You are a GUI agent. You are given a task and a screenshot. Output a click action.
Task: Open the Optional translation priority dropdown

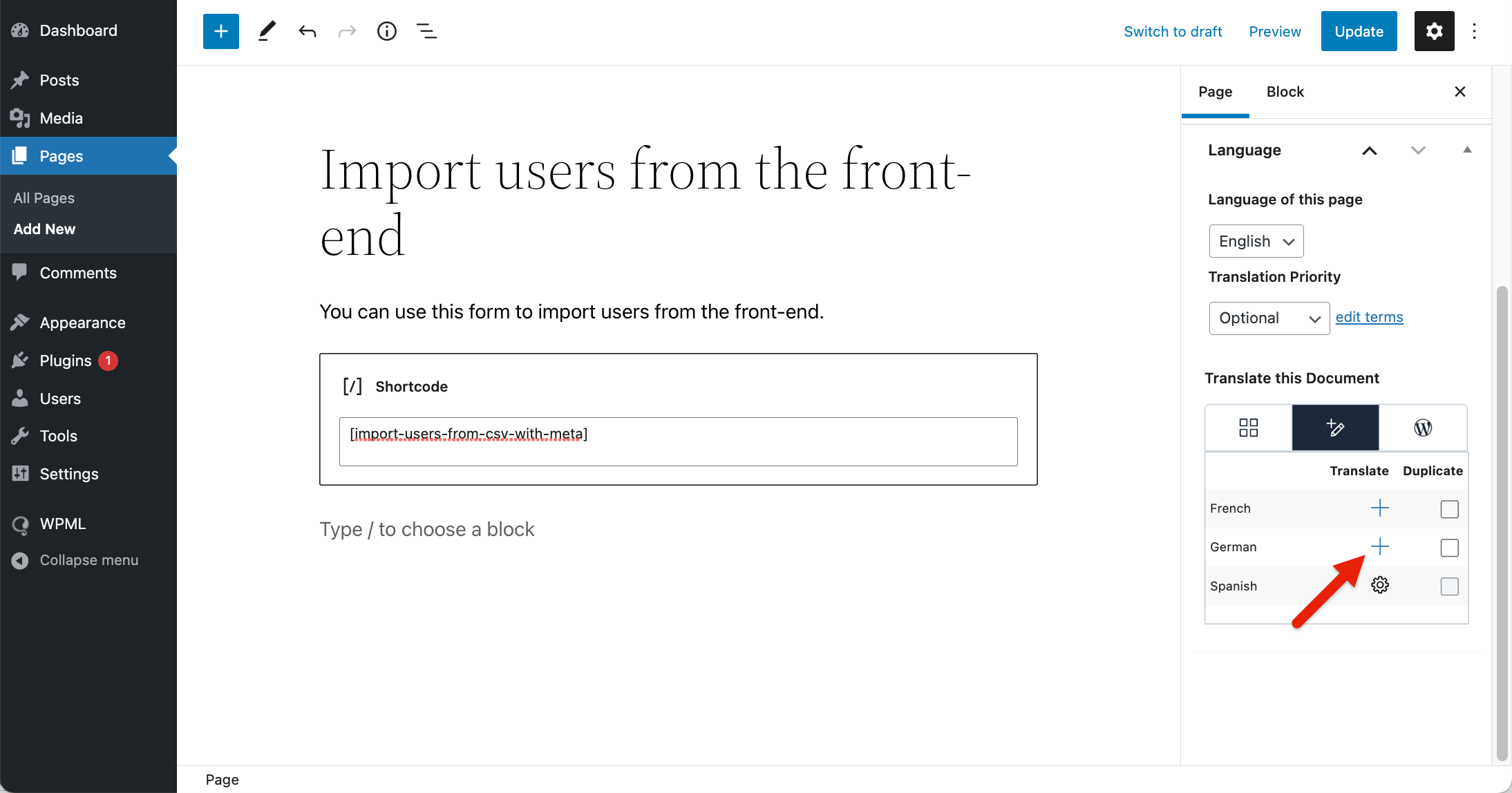pyautogui.click(x=1269, y=318)
